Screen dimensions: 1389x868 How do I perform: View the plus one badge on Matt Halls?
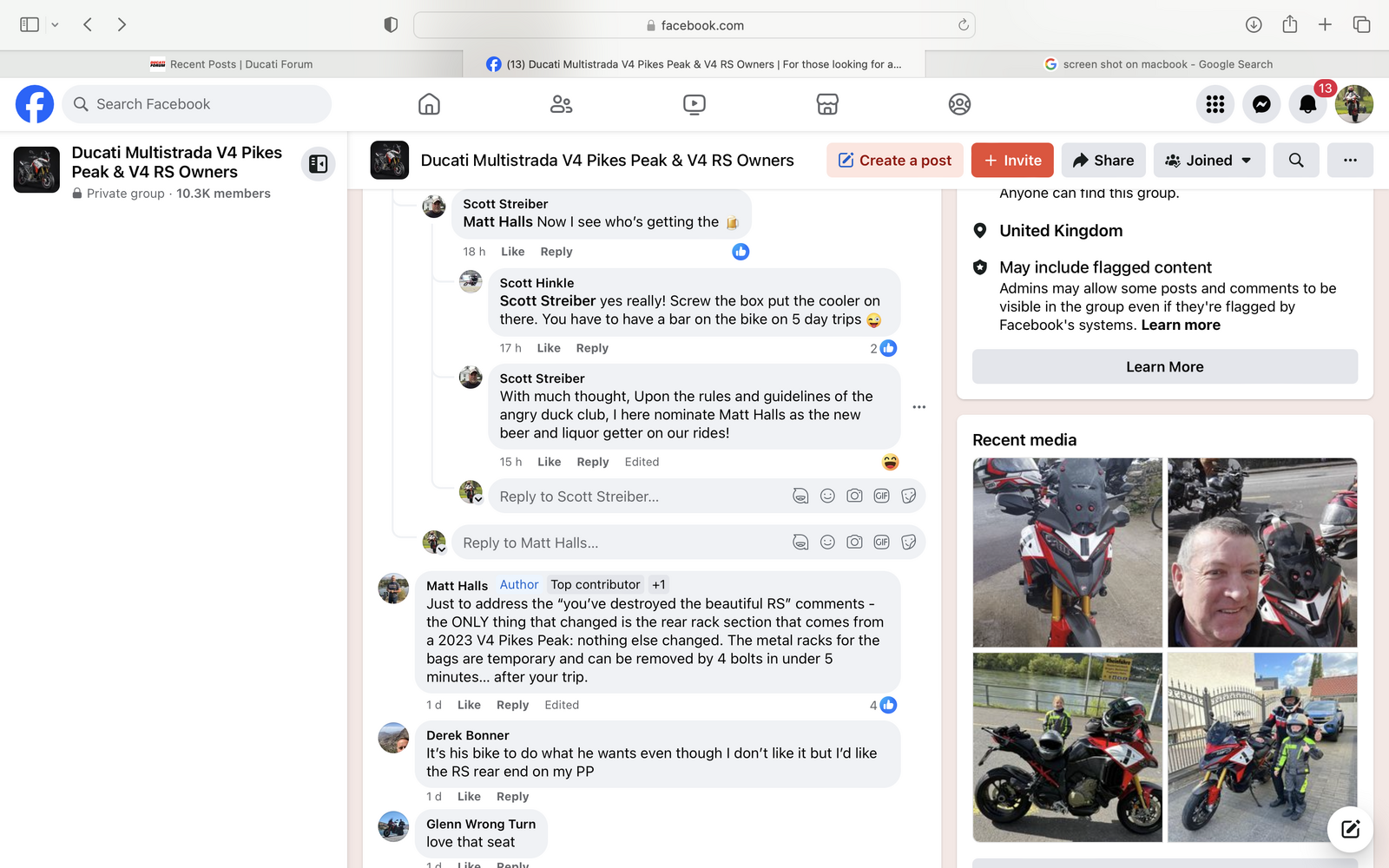[659, 585]
